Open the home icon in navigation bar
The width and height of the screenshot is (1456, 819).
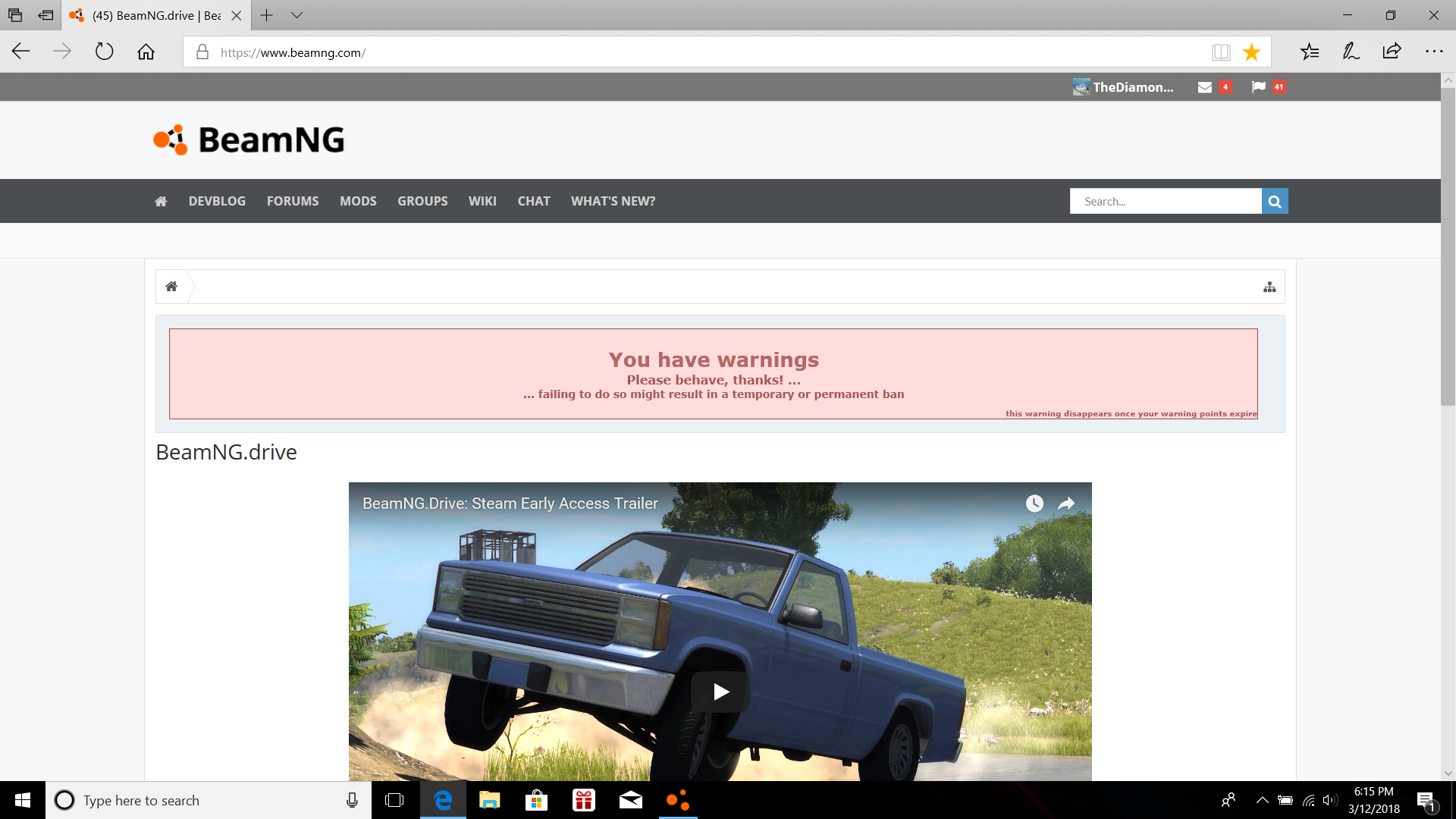click(161, 201)
